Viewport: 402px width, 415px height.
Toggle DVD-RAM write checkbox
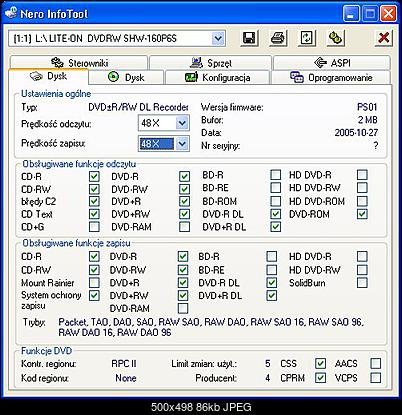pos(183,308)
